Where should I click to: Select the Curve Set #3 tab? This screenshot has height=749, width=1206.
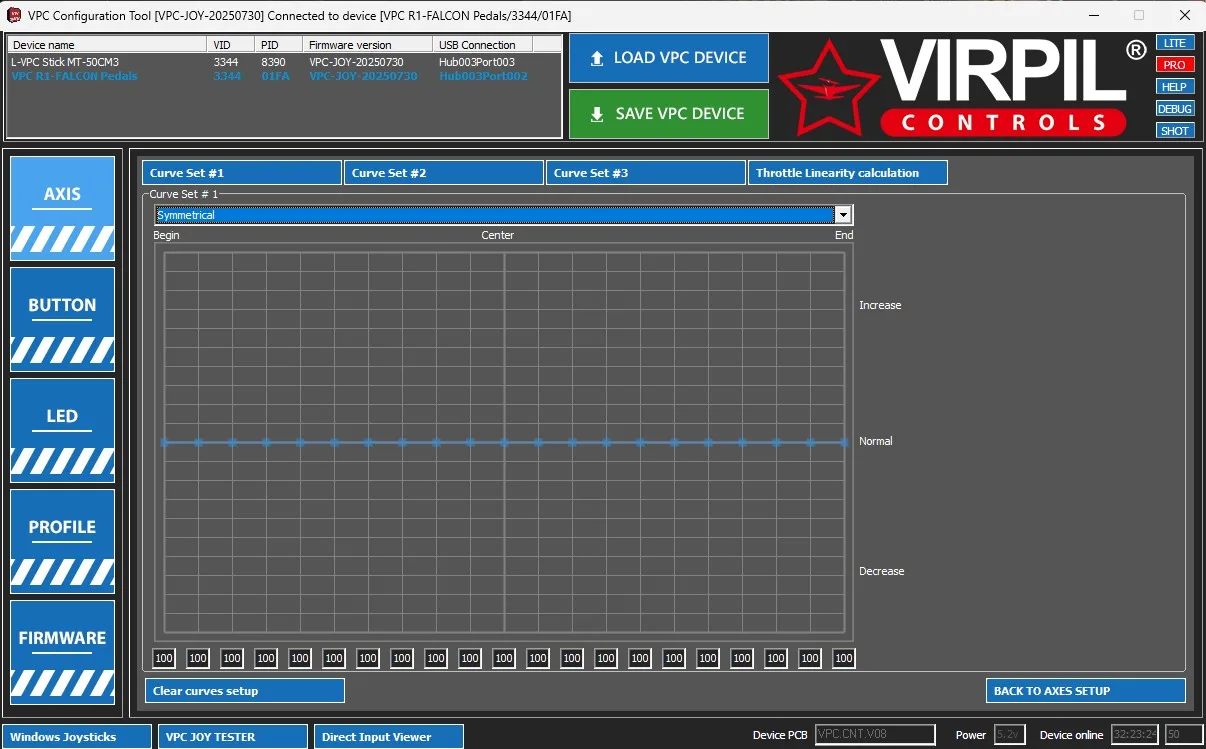click(646, 173)
